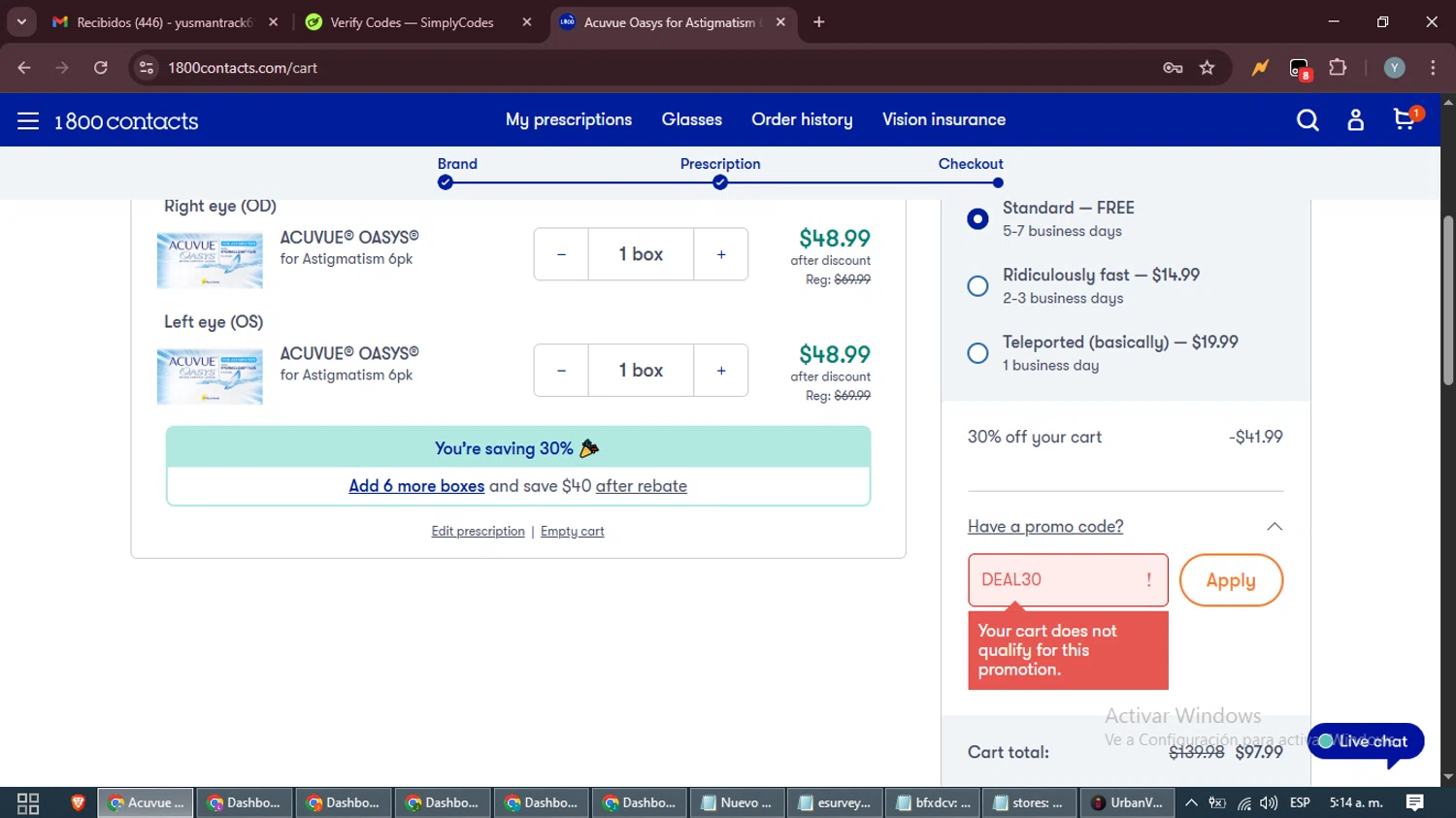Show hidden system tray icons

(1191, 802)
